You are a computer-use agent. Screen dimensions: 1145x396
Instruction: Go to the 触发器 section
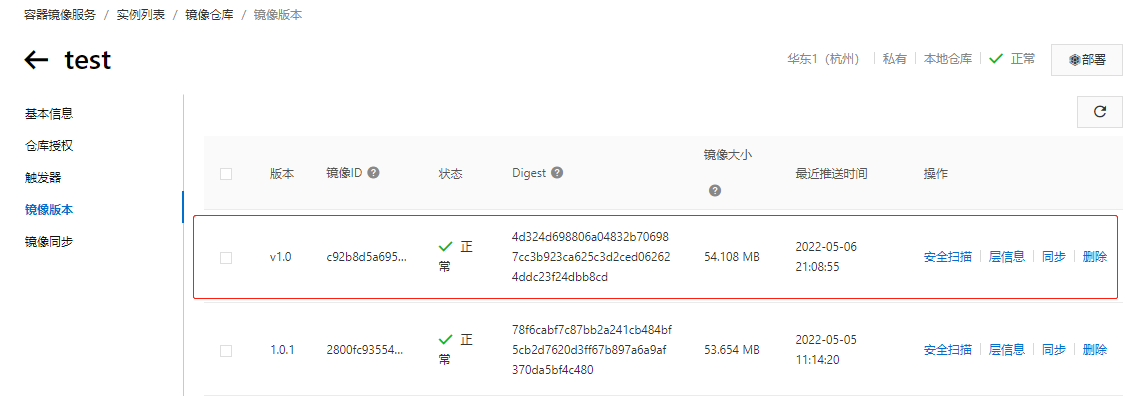click(x=43, y=178)
